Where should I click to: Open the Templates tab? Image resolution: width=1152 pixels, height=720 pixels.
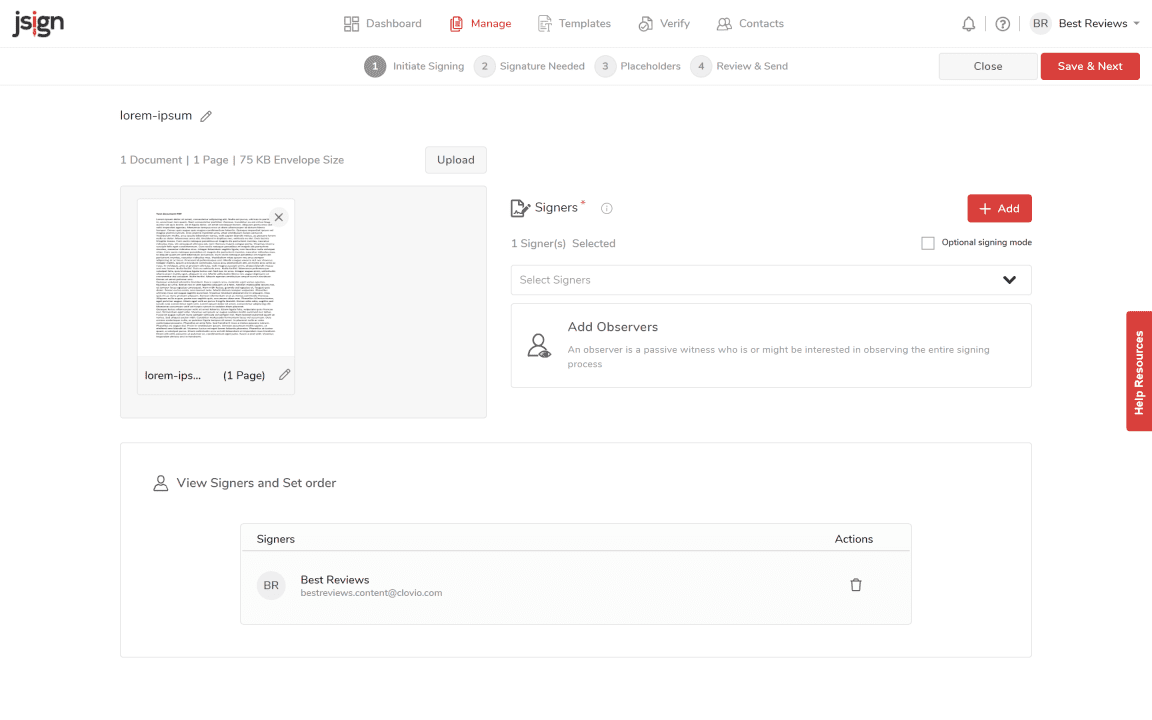tap(574, 24)
